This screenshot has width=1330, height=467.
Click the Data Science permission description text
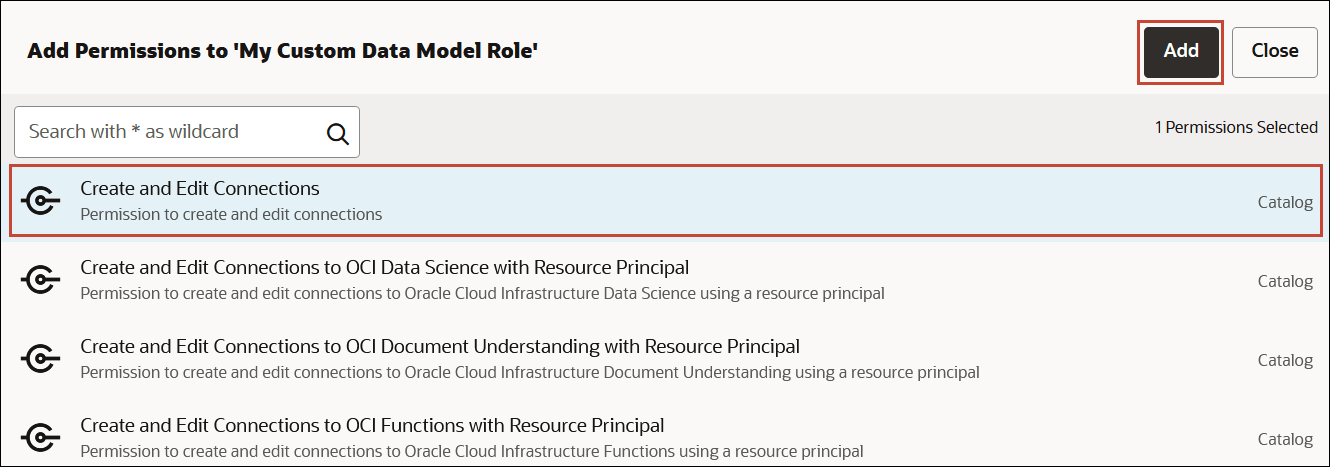pos(481,293)
